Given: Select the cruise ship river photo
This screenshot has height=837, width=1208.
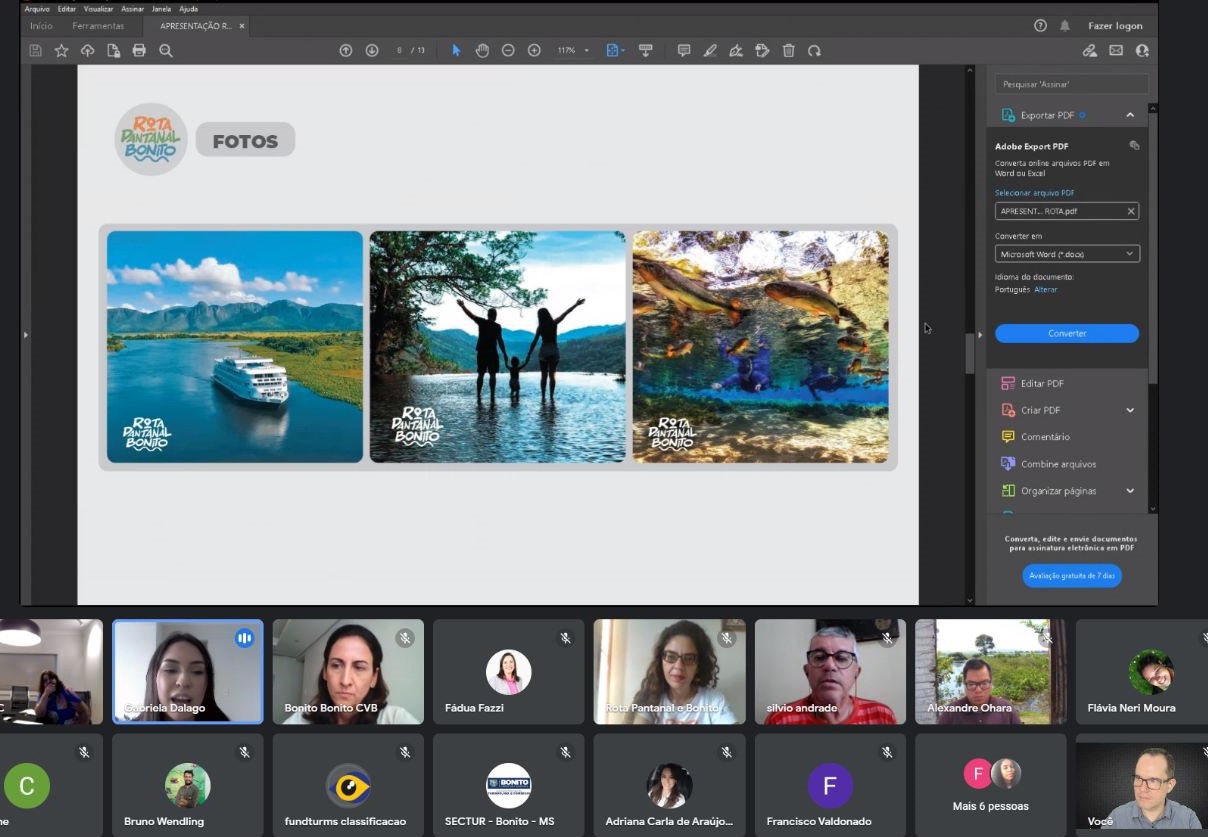Looking at the screenshot, I should pyautogui.click(x=235, y=347).
